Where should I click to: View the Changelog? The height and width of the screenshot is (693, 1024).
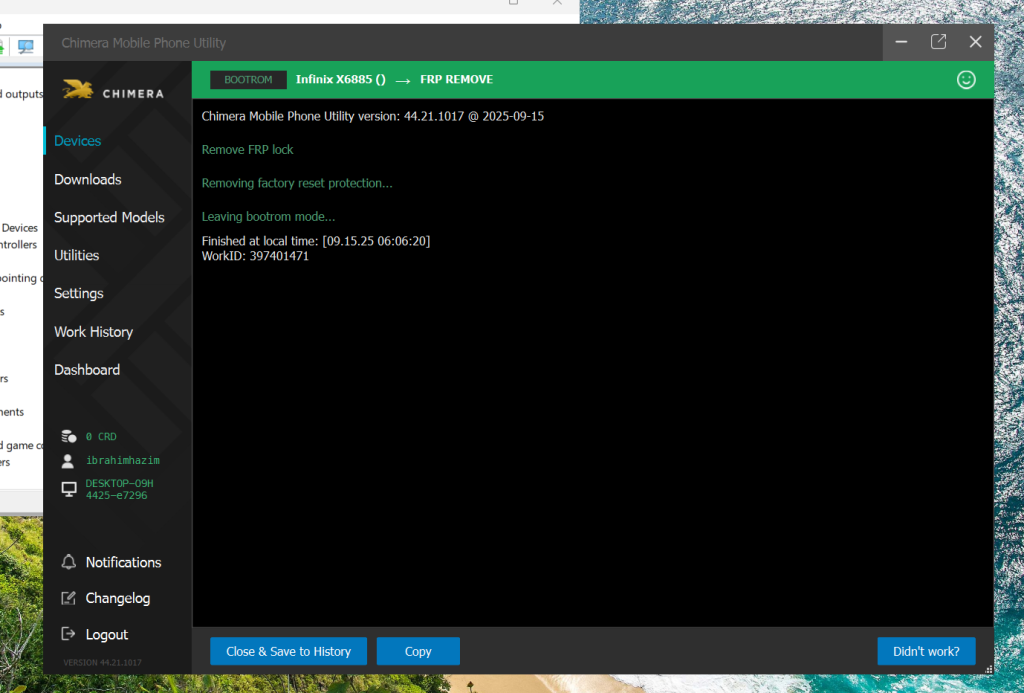pos(118,598)
